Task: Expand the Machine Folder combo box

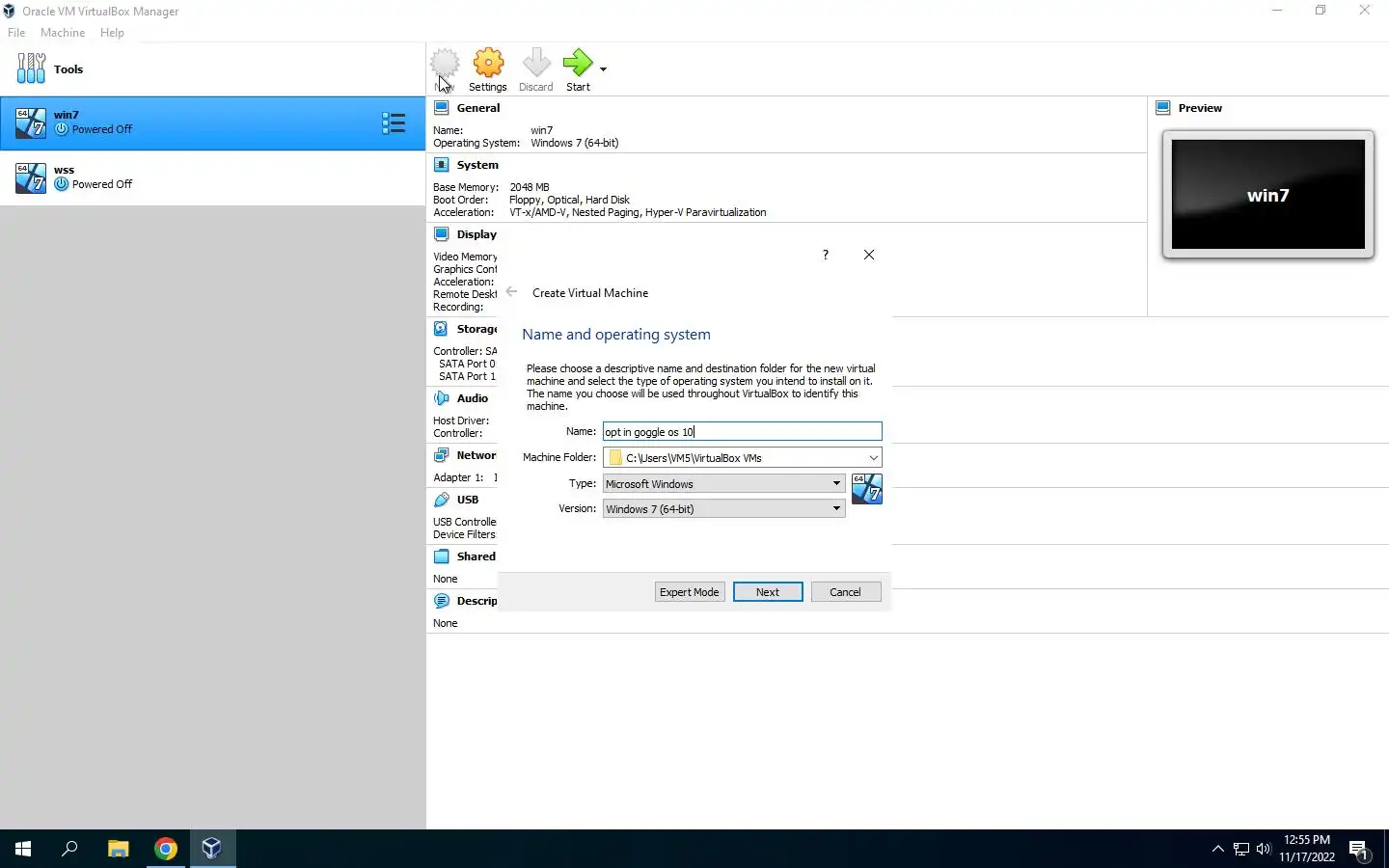Action: 873,458
